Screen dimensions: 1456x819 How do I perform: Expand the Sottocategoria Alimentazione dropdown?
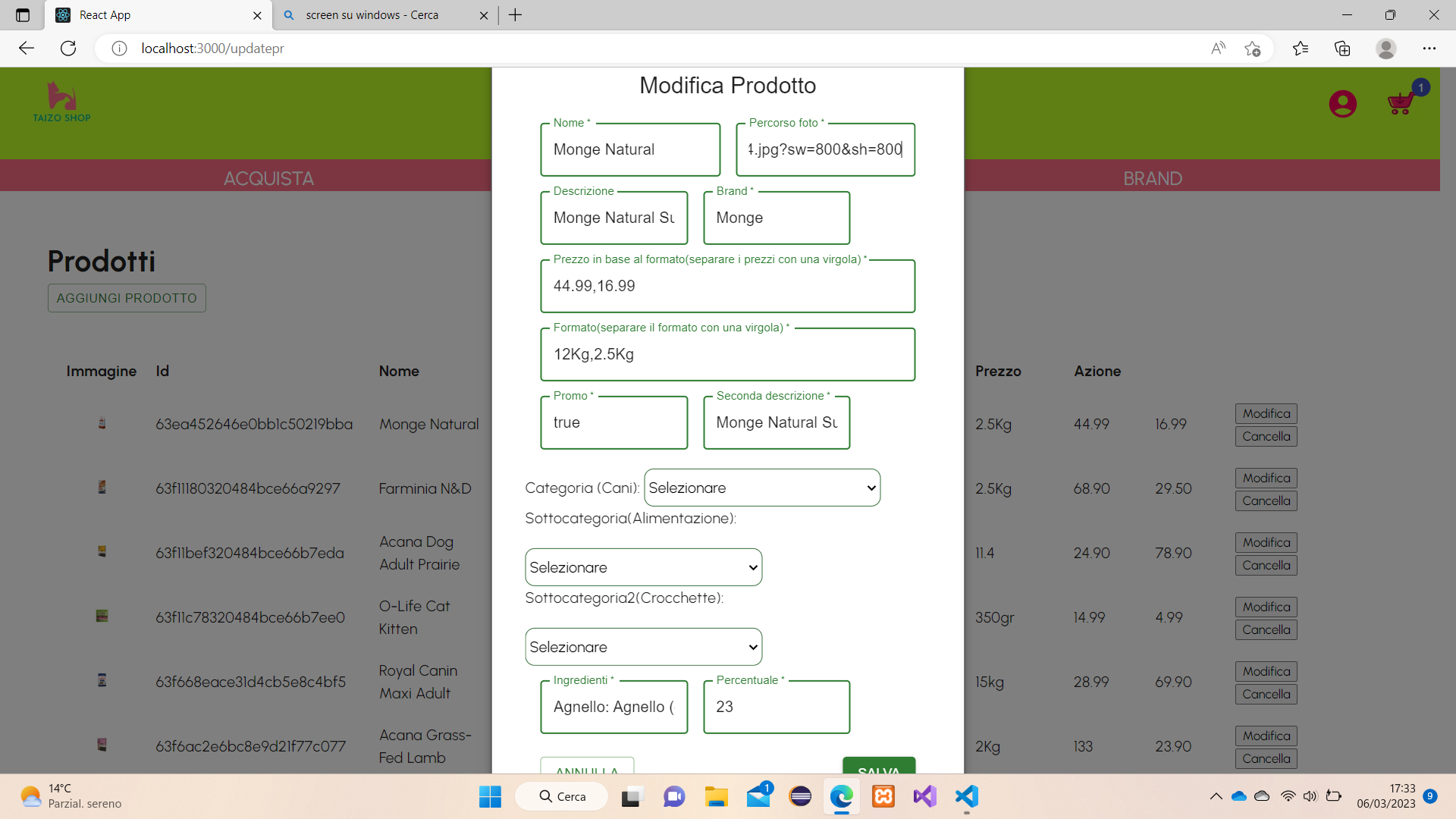tap(642, 566)
